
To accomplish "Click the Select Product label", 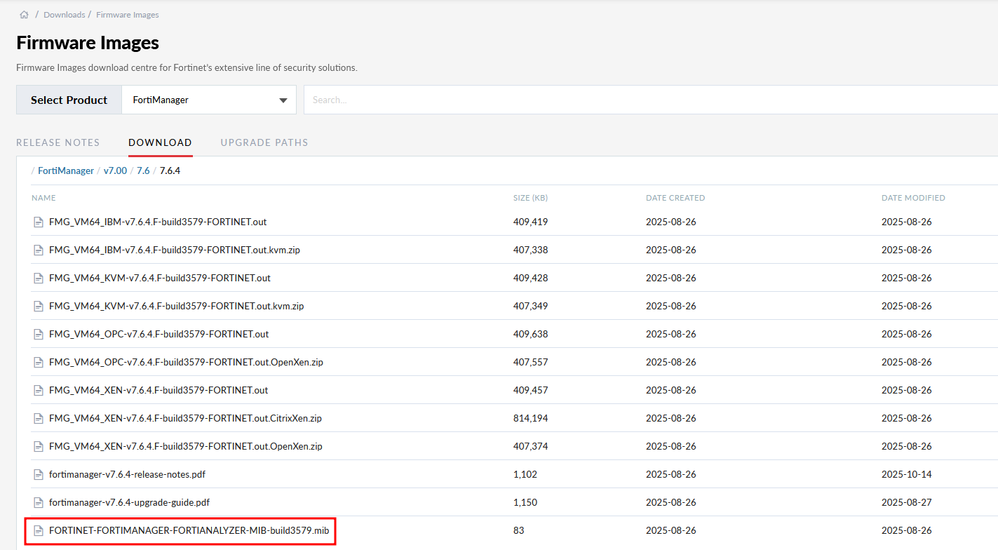I will [x=69, y=100].
